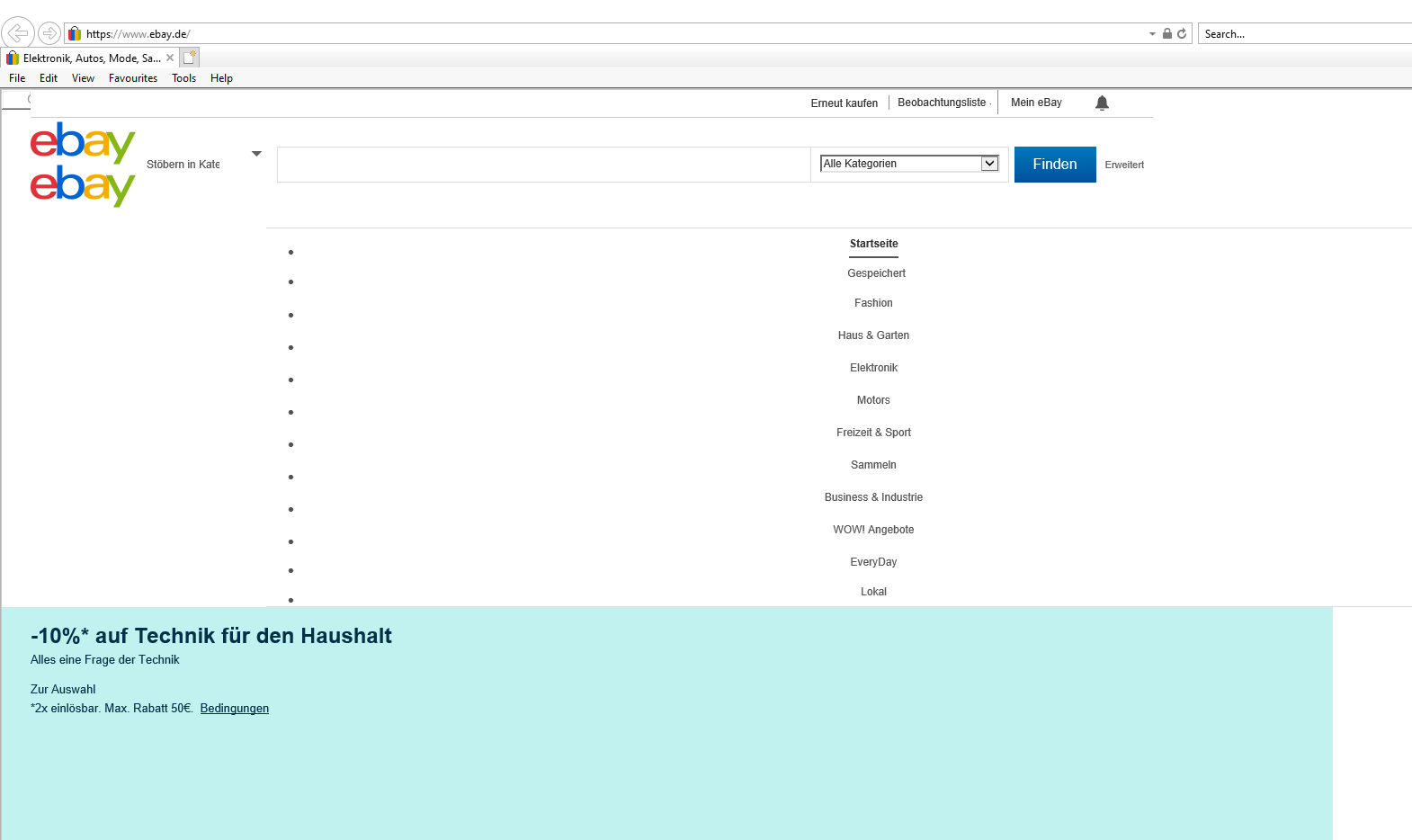Screen dimensions: 1412x840
Task: Click the browser Forward arrow button
Action: click(49, 33)
